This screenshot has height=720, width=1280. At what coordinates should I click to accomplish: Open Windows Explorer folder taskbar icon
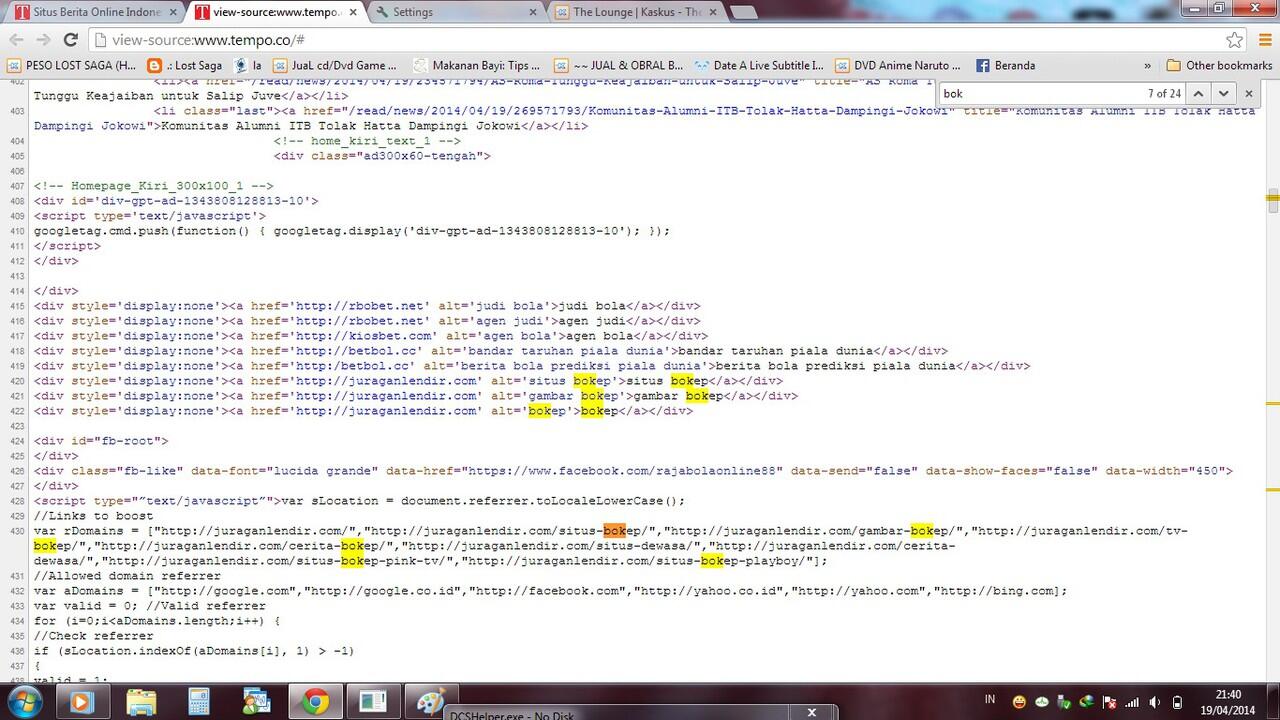point(141,702)
